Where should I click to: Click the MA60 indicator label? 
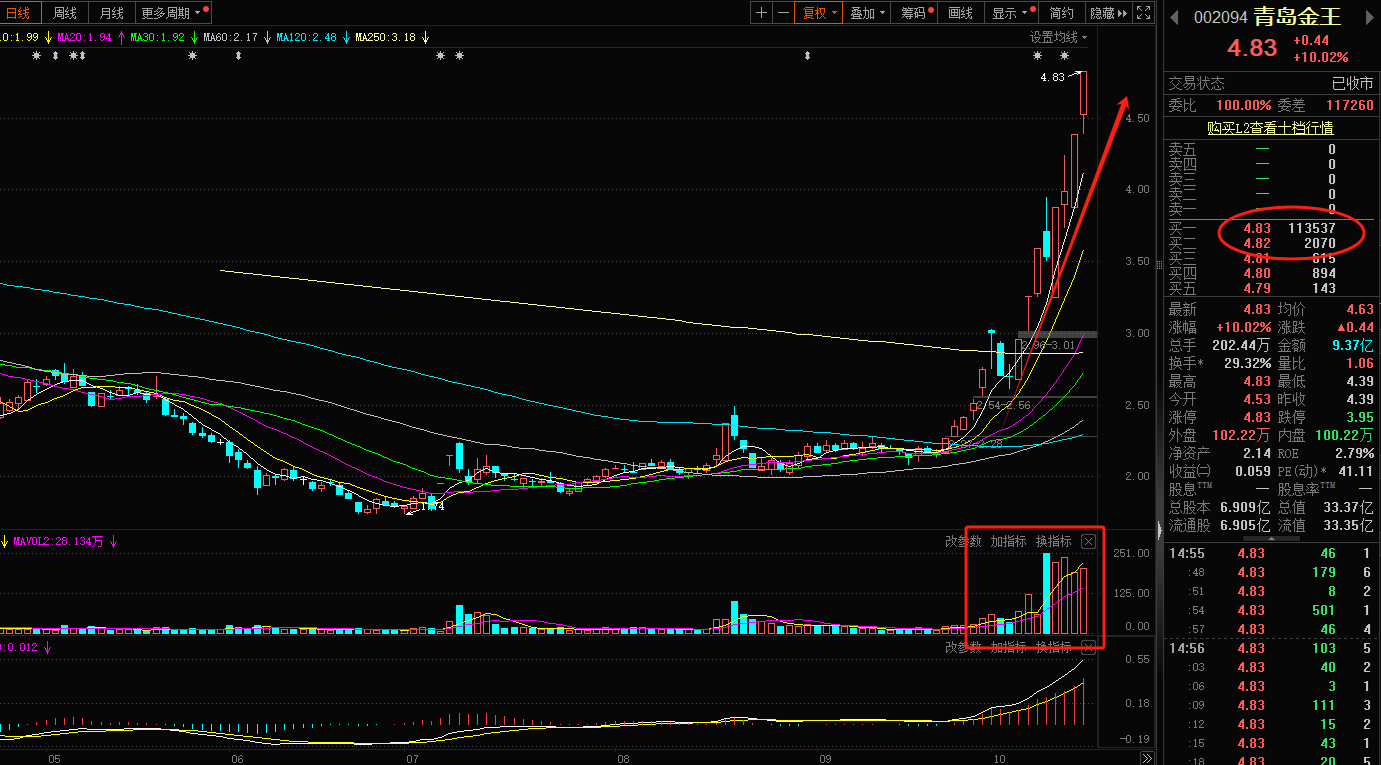click(x=230, y=37)
